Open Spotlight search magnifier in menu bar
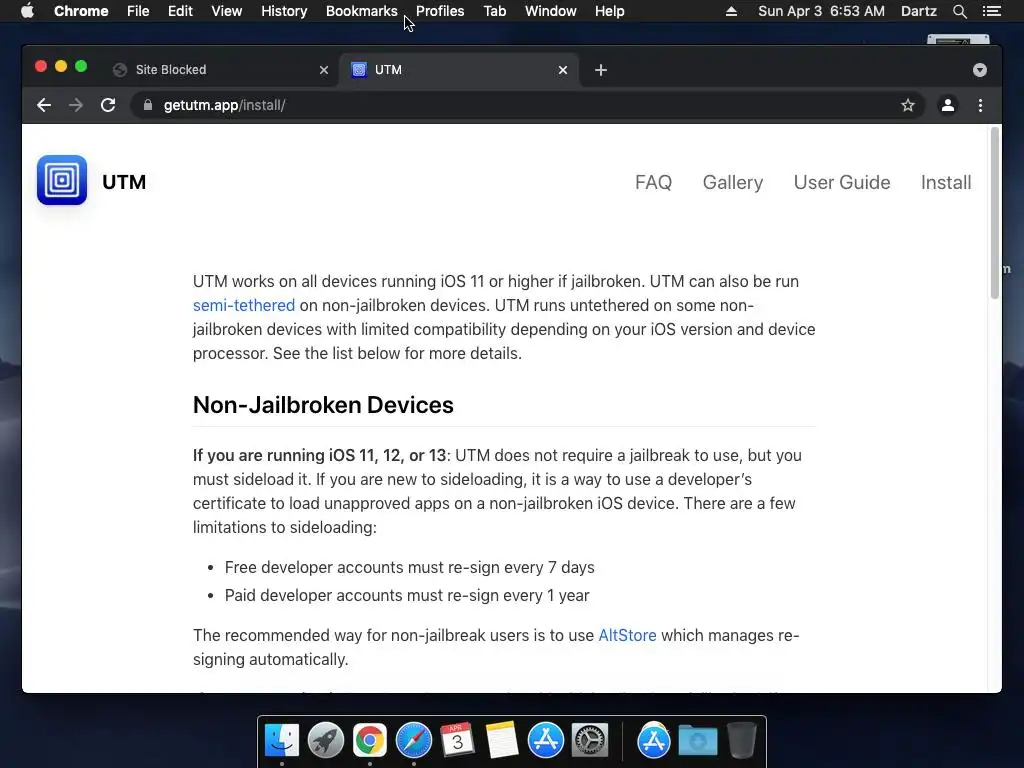The width and height of the screenshot is (1024, 768). click(959, 11)
